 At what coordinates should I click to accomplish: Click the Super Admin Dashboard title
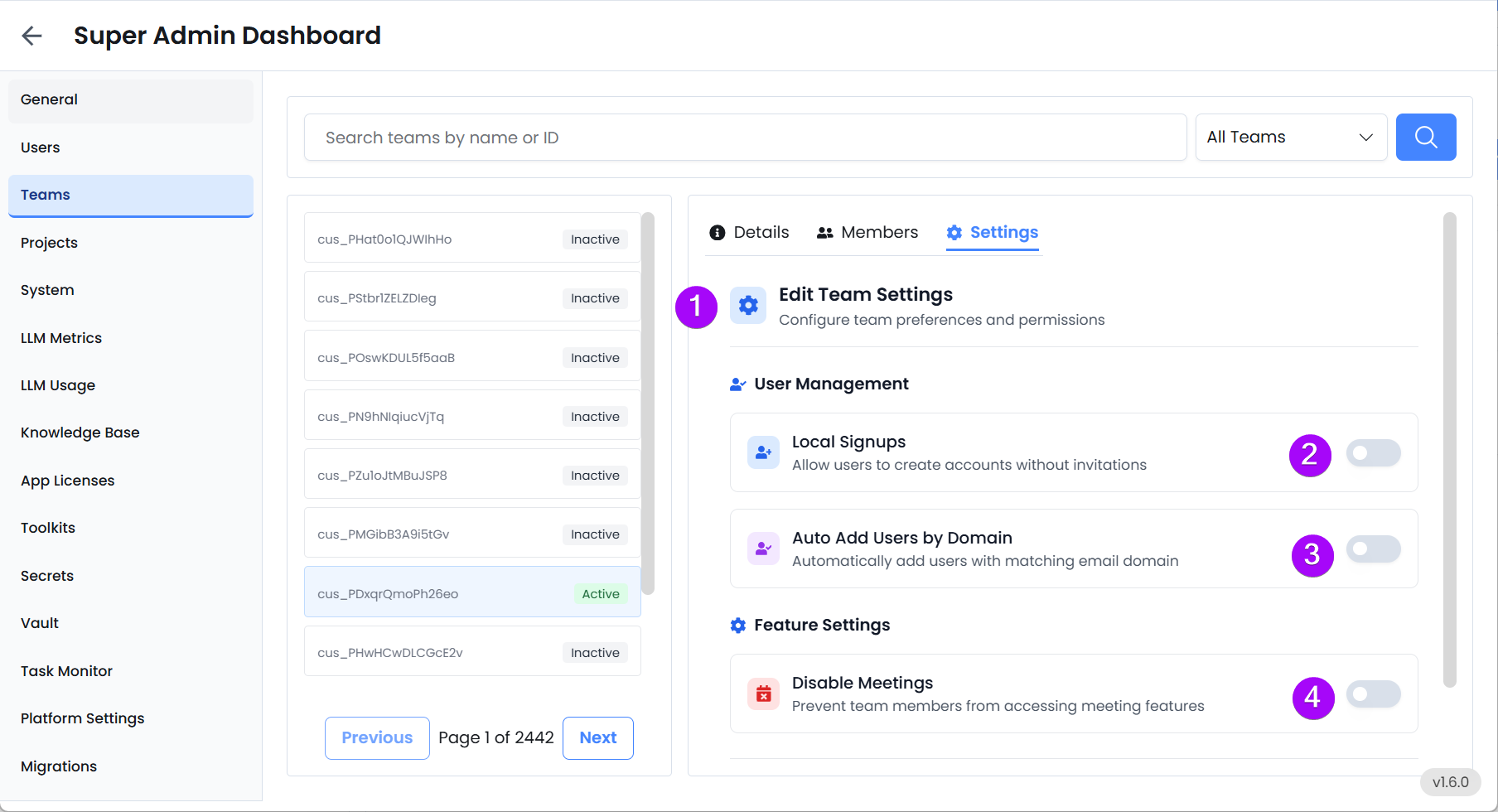pos(227,36)
